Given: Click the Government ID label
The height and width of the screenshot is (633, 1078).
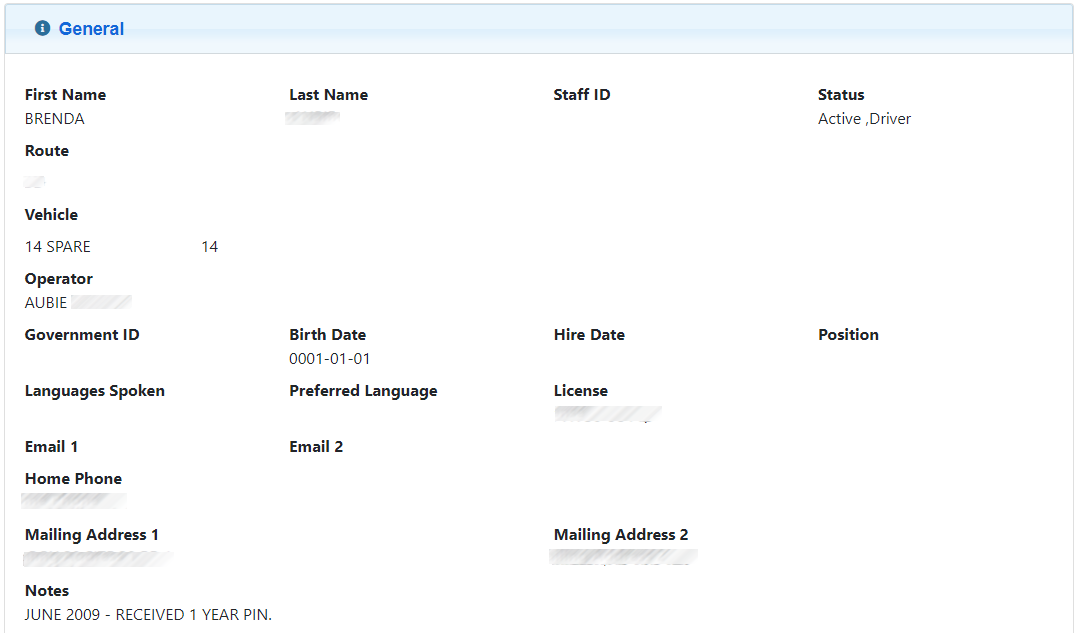Looking at the screenshot, I should [82, 335].
